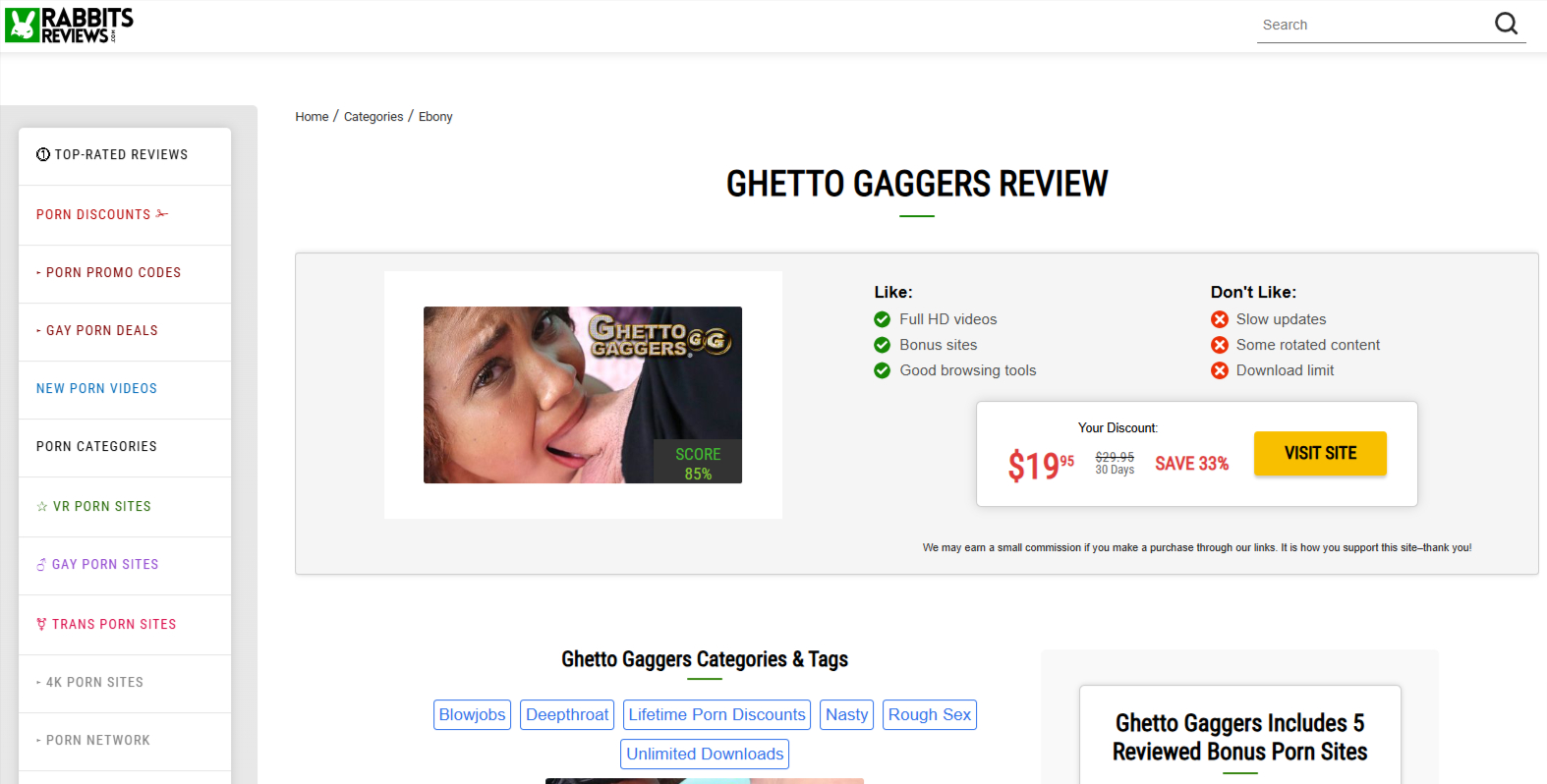Click the Lifetime Discounts tag
Viewport: 1547px width, 784px height.
coord(716,715)
